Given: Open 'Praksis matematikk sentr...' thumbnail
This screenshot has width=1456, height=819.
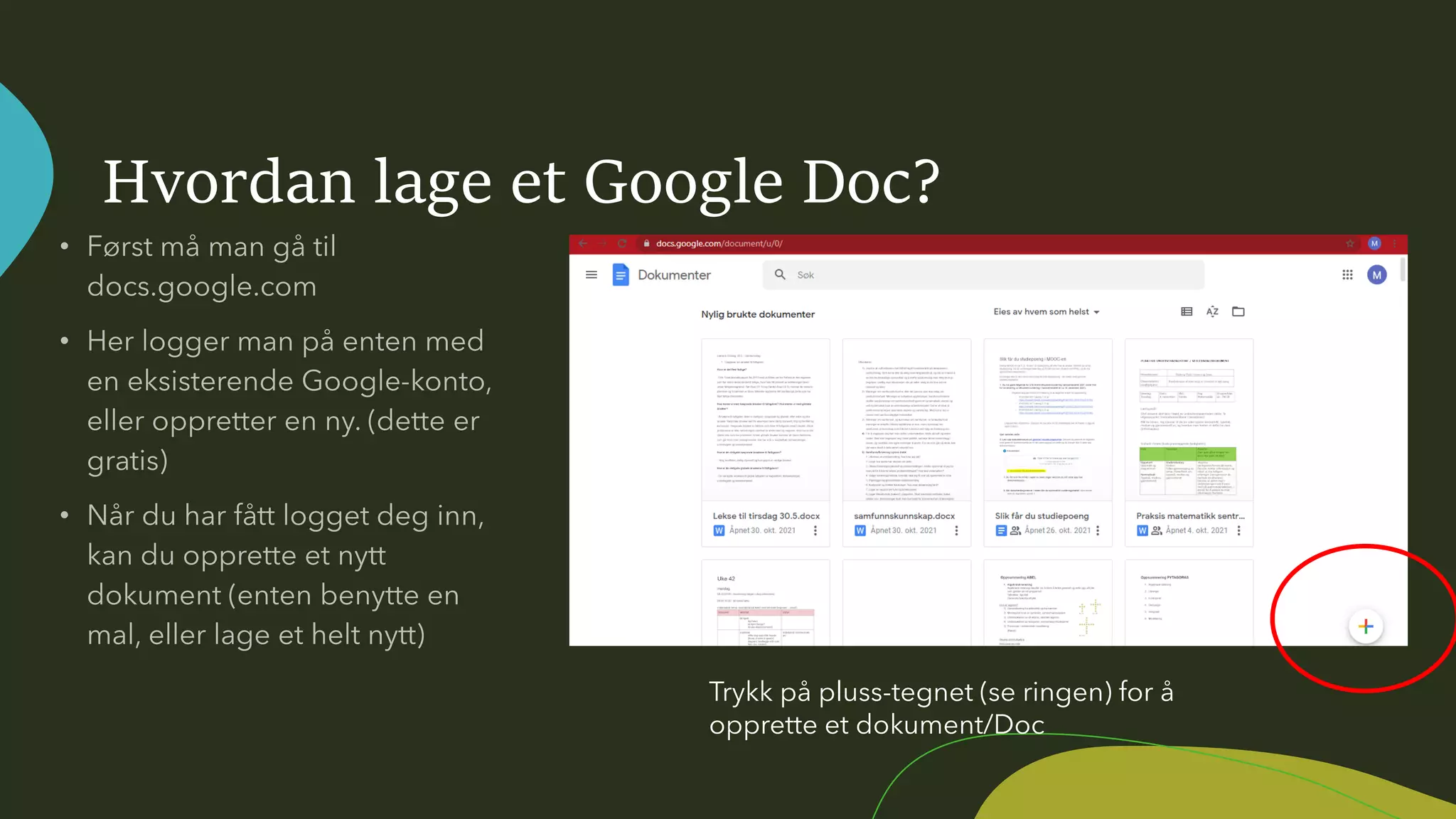Looking at the screenshot, I should coord(1189,420).
